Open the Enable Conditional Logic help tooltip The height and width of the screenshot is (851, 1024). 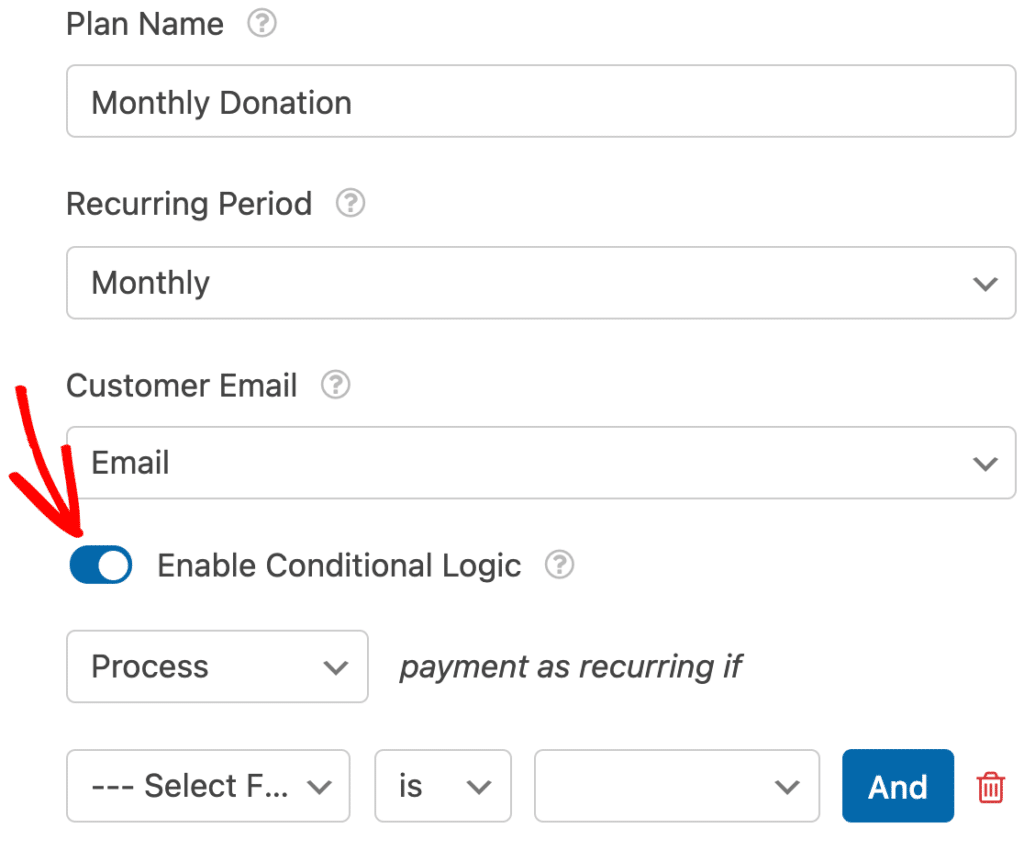coord(560,565)
